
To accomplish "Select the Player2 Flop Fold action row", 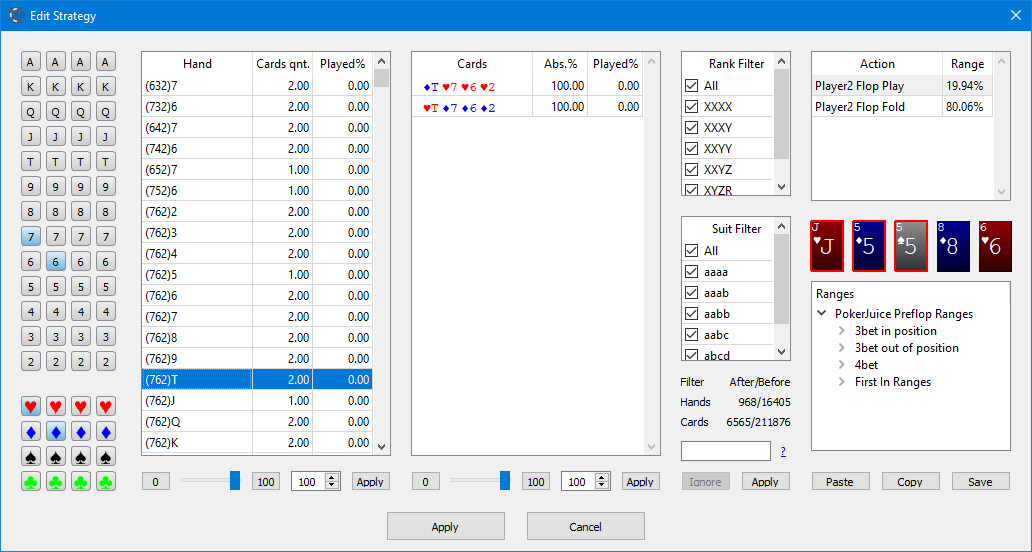I will click(875, 107).
